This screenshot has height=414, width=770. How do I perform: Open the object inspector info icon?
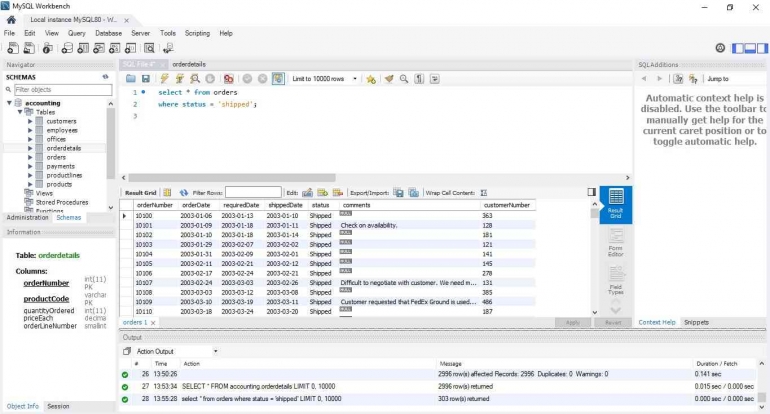48,48
